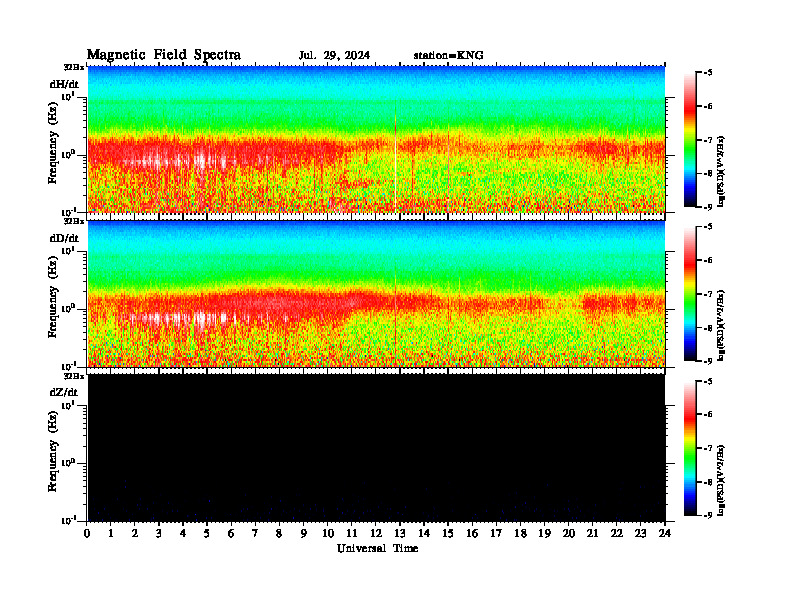Click hour tick label "17" on time axis
Screen dimensions: 792x612
coord(496,533)
